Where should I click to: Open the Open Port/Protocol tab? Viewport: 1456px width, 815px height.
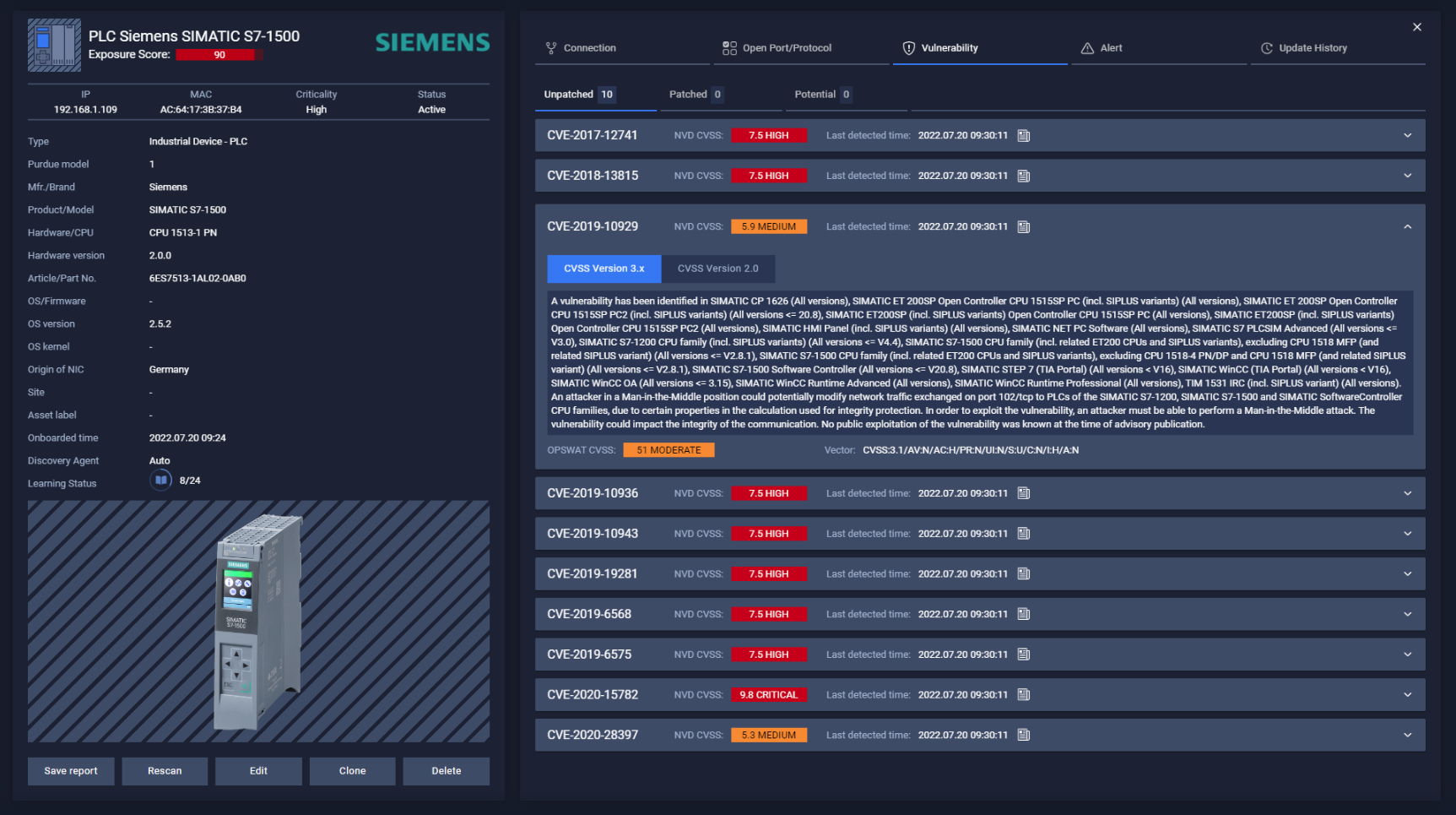pos(801,48)
